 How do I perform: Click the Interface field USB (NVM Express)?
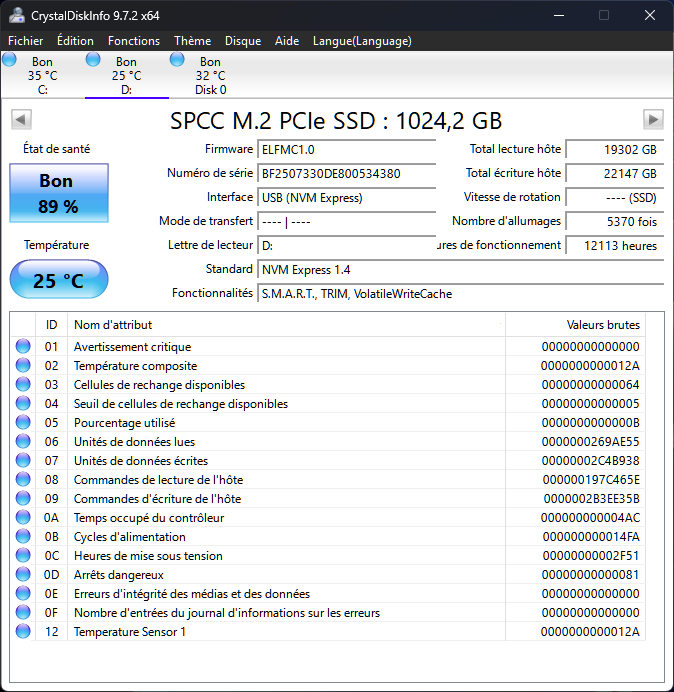[x=346, y=197]
